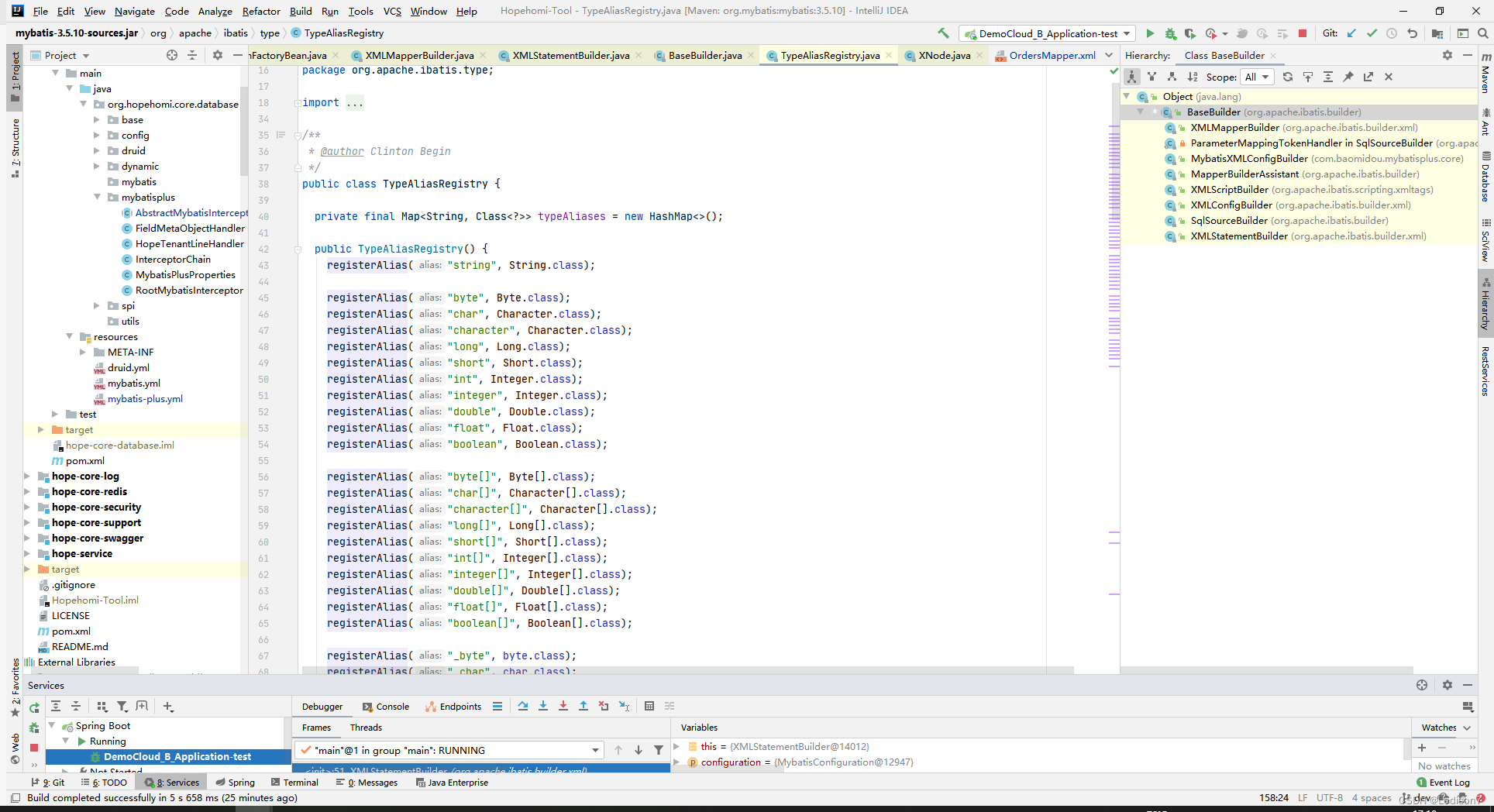Toggle frames filter funnel icon
The image size is (1494, 812).
[659, 750]
